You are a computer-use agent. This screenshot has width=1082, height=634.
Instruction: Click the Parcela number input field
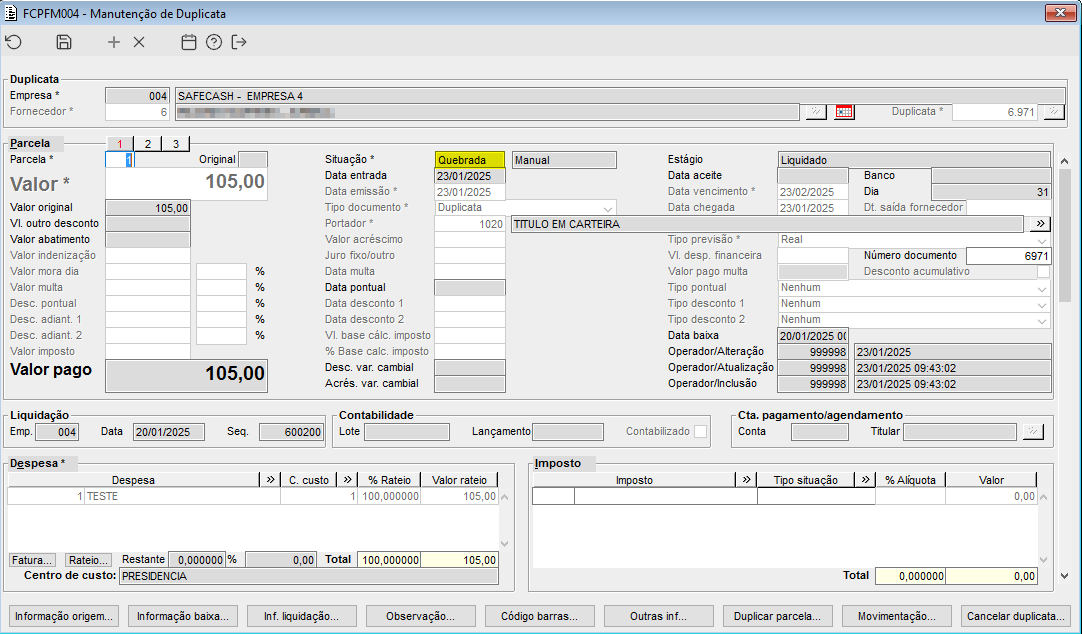[x=119, y=159]
